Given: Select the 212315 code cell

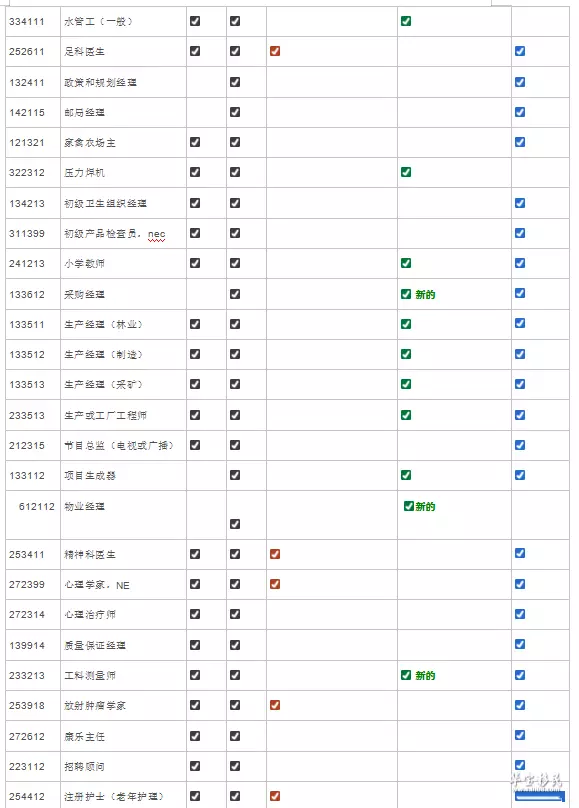Looking at the screenshot, I should 33,446.
